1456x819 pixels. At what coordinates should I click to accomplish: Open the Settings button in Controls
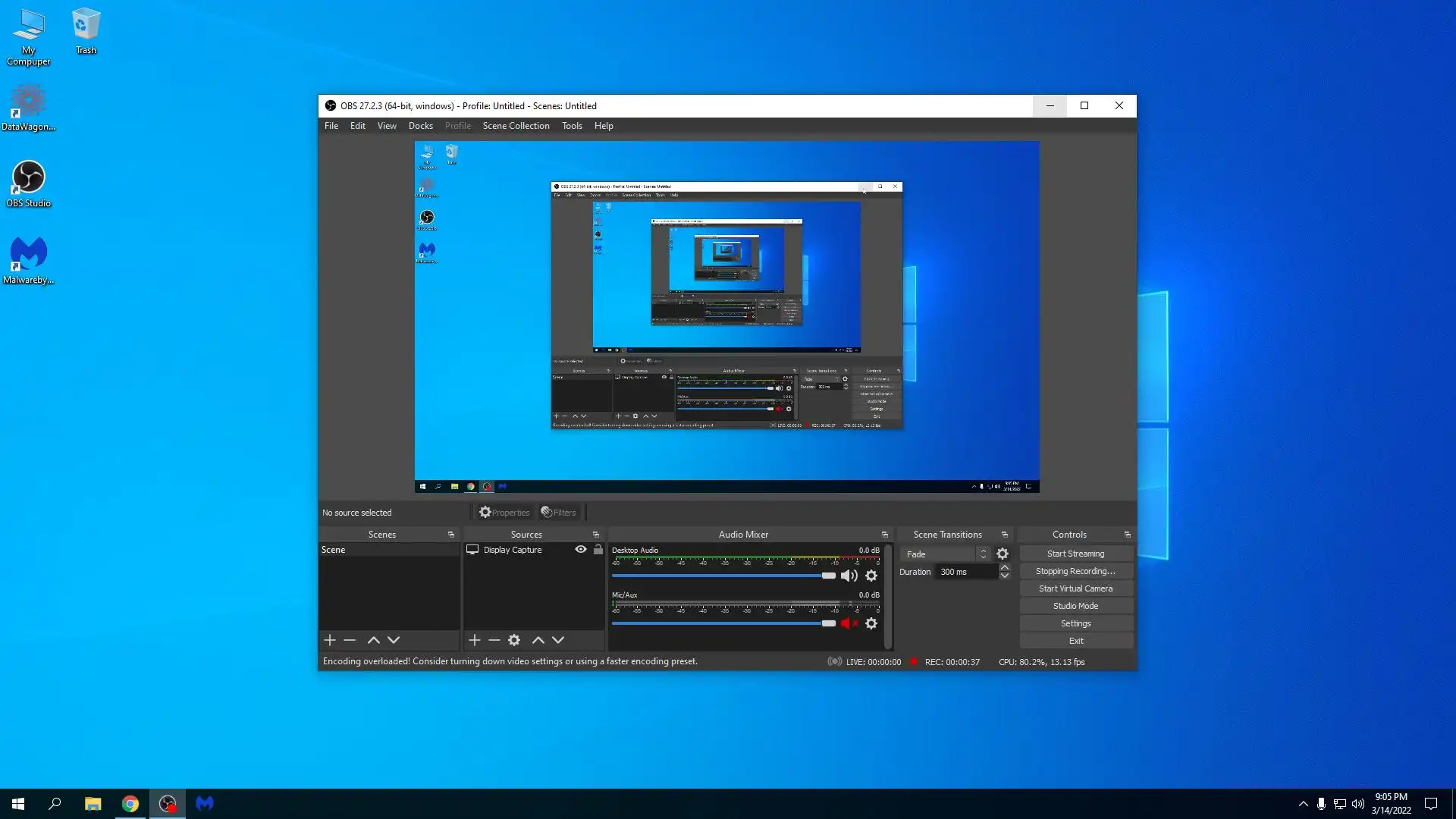pos(1075,623)
